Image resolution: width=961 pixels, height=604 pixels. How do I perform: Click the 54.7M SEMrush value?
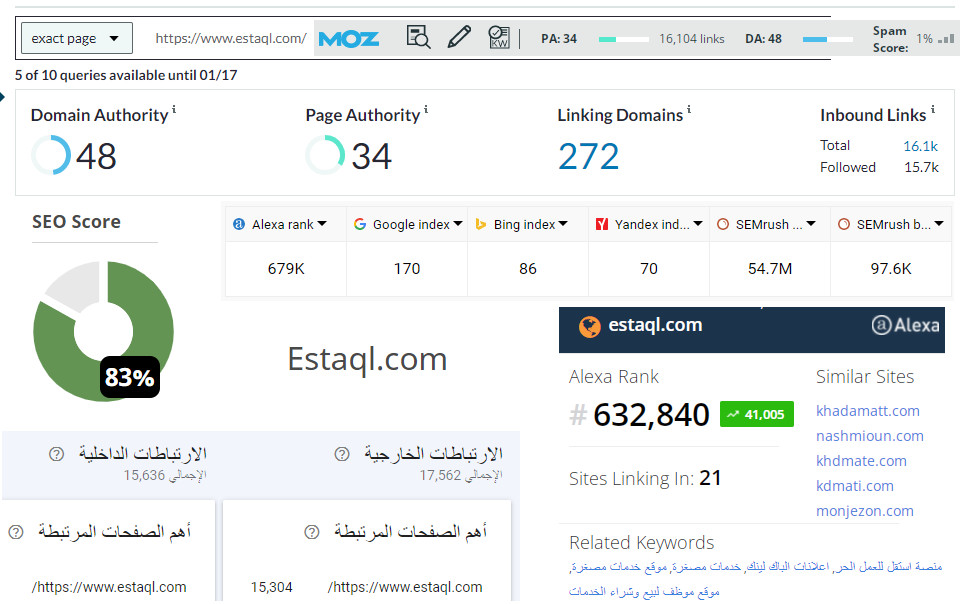point(770,269)
